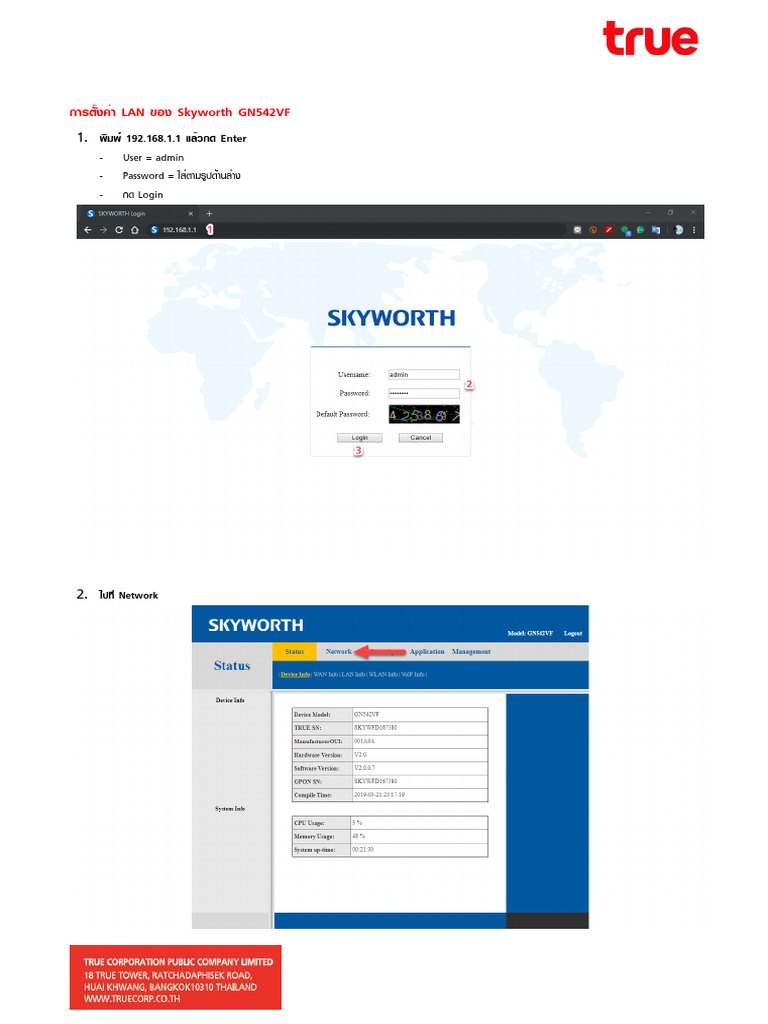Click the browser back arrow

88,230
